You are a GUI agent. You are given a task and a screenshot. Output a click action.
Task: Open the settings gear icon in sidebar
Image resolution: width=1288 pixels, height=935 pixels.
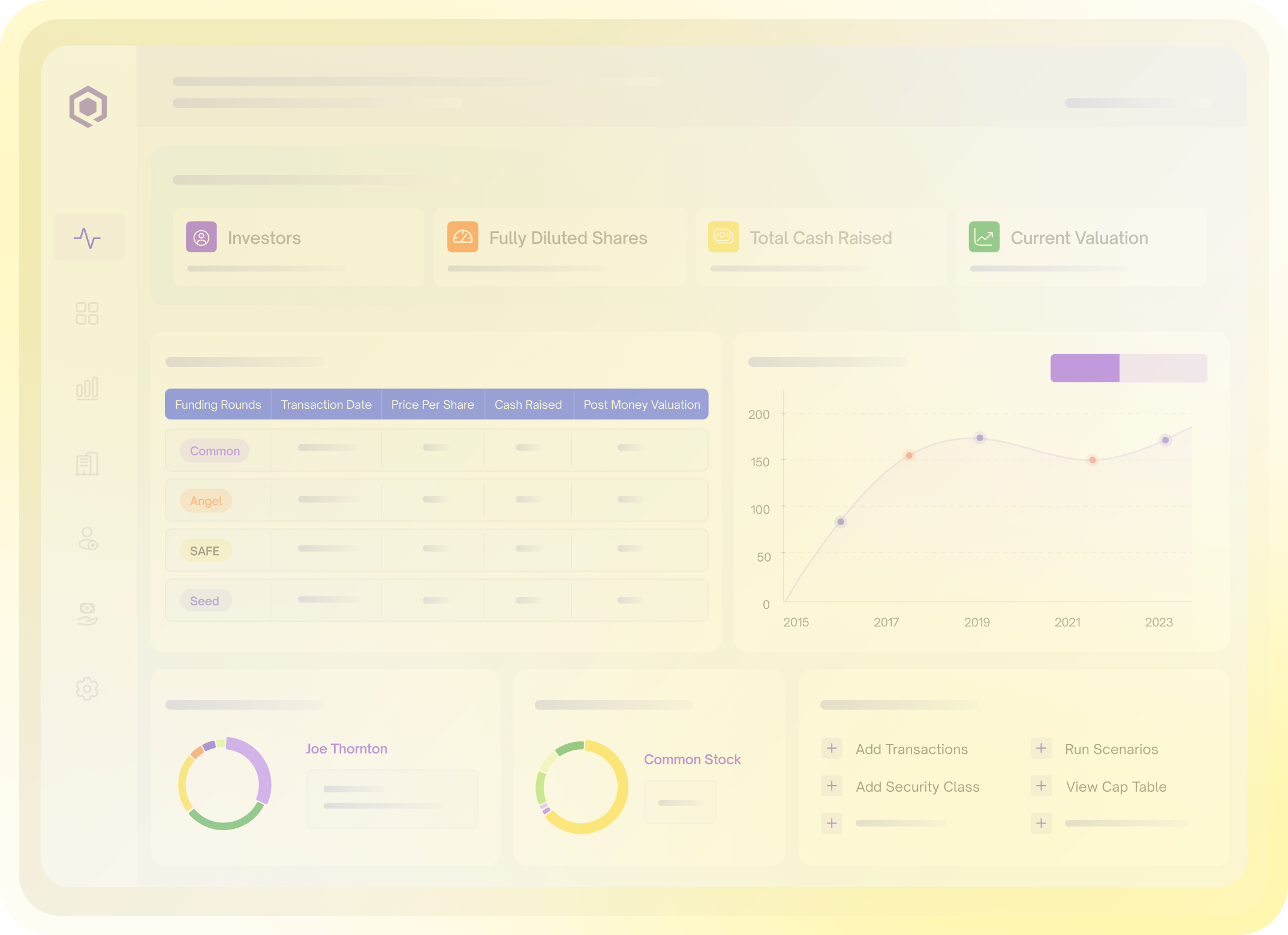point(88,689)
